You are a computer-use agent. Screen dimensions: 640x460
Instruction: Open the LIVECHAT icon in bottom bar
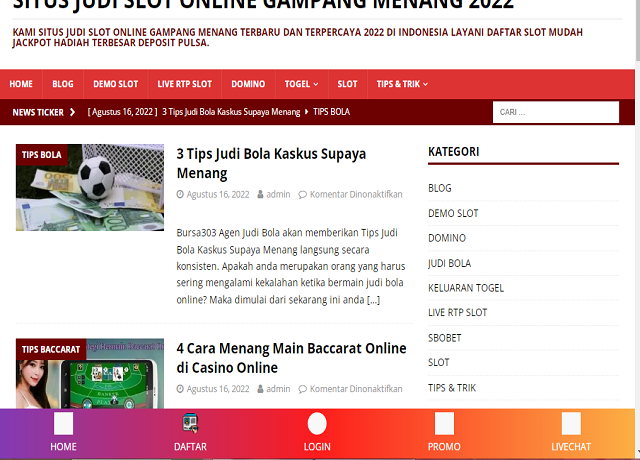(571, 424)
